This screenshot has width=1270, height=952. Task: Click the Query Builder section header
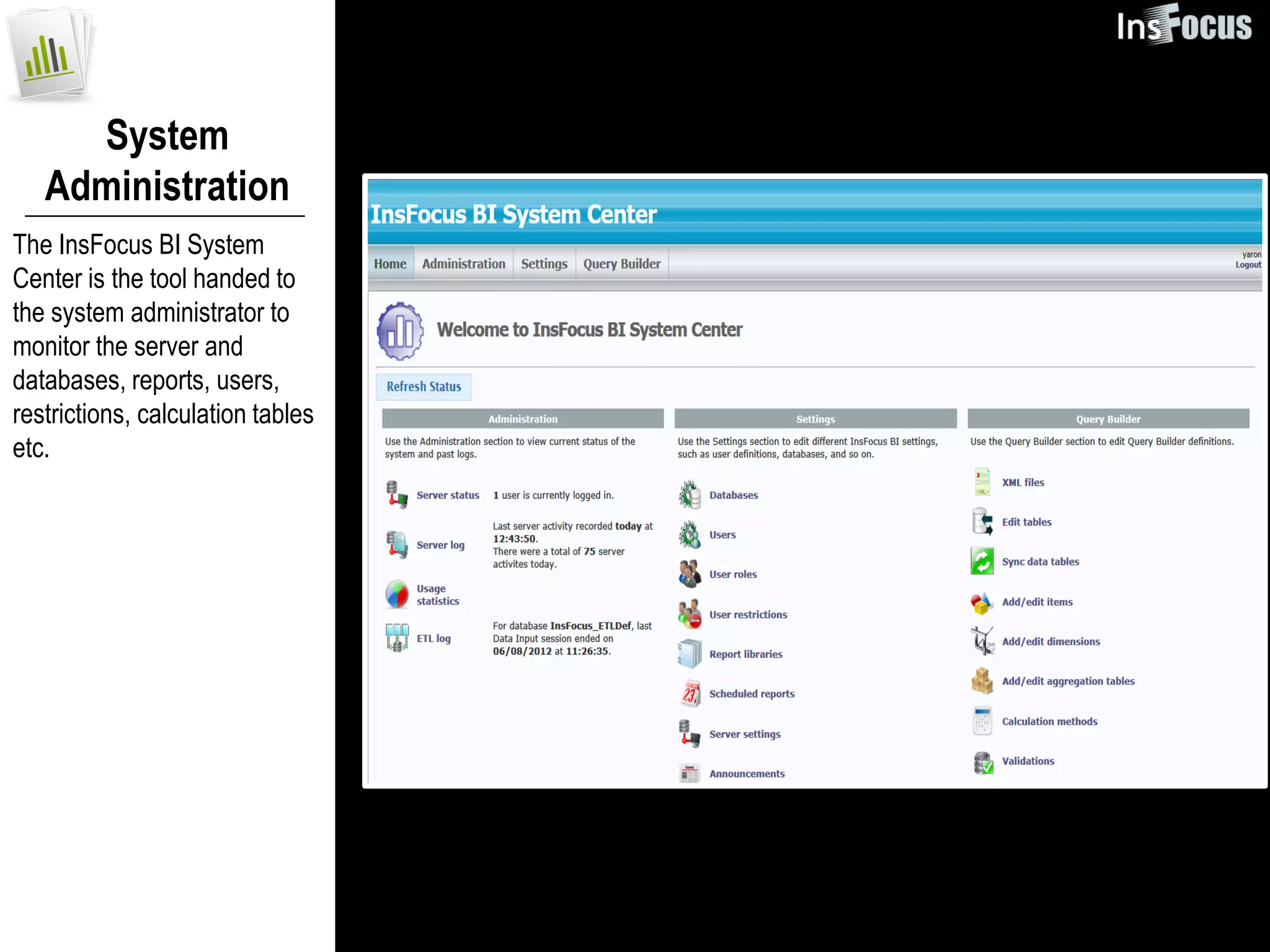[1108, 419]
